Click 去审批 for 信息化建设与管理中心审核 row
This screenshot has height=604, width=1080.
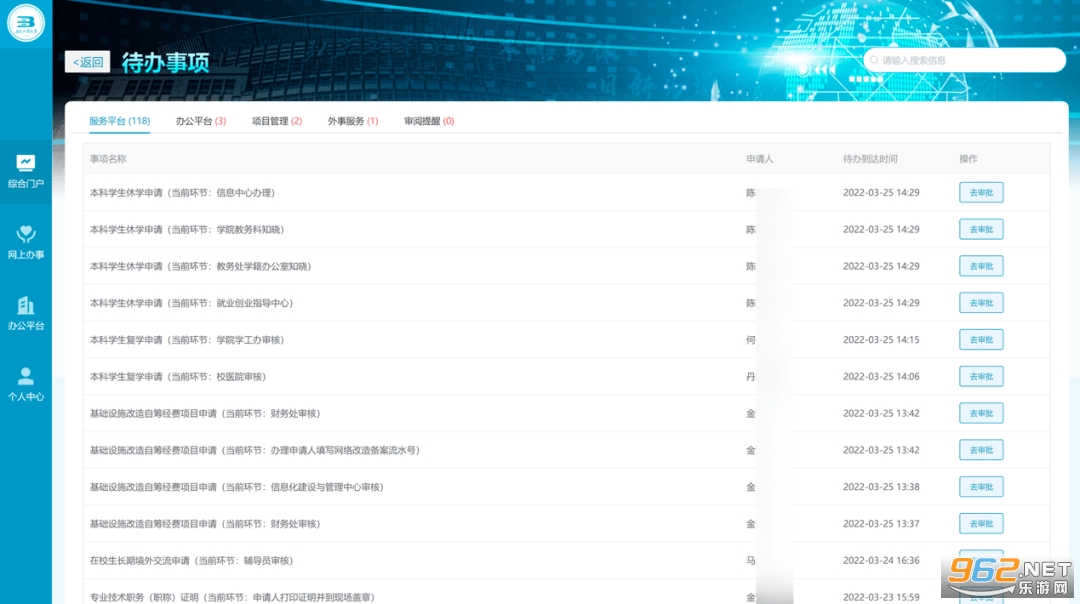point(980,487)
